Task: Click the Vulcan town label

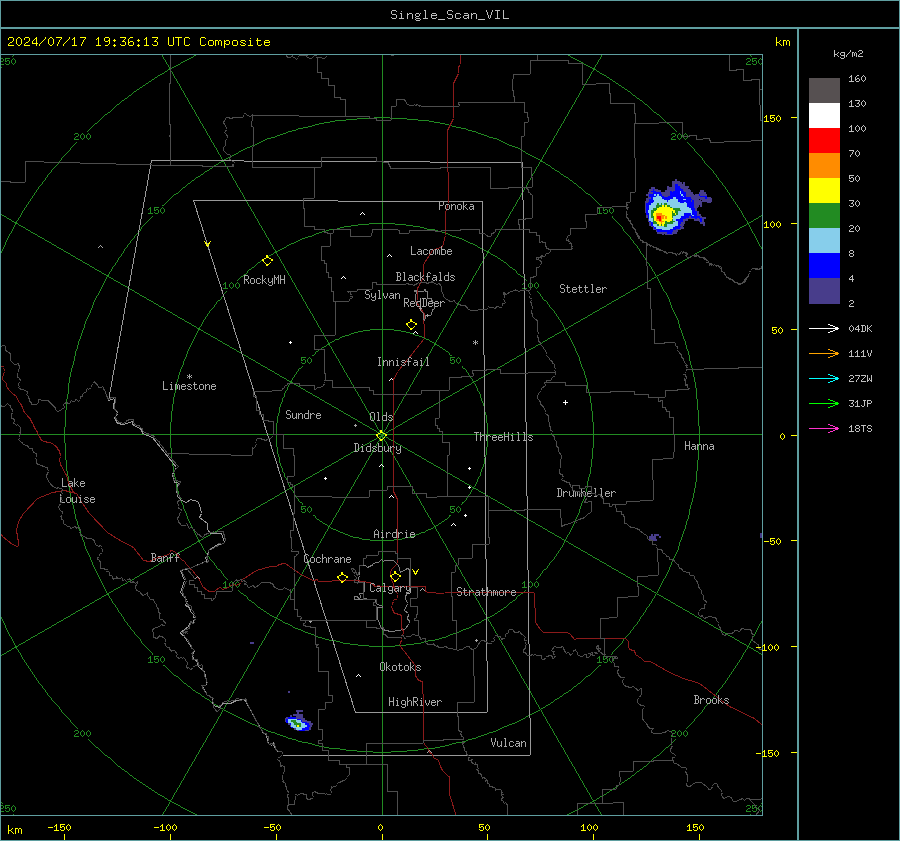Action: tap(509, 743)
